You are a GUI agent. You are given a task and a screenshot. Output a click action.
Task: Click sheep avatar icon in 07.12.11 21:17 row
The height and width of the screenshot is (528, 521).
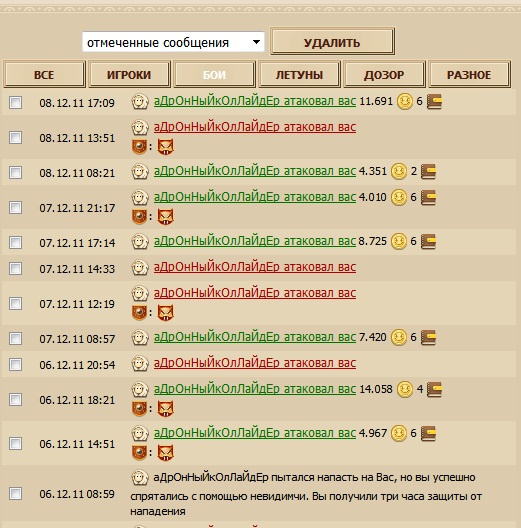pos(140,198)
